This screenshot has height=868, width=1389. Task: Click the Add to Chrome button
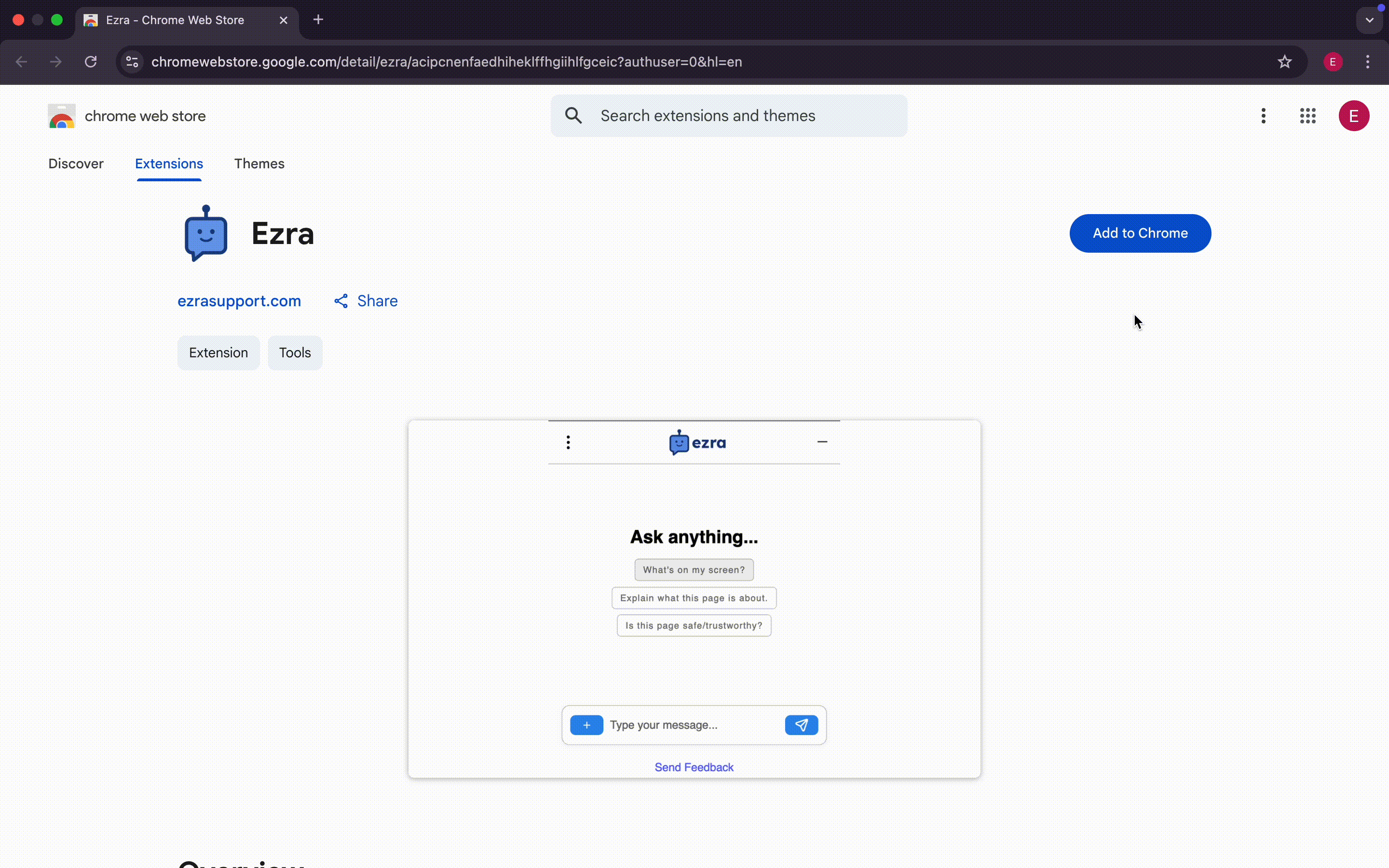point(1140,233)
